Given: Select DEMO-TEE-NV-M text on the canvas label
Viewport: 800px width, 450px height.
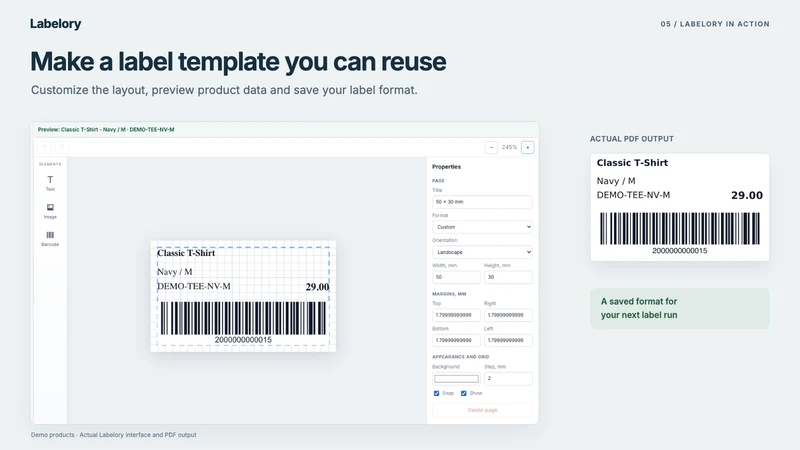Looking at the screenshot, I should pyautogui.click(x=194, y=286).
